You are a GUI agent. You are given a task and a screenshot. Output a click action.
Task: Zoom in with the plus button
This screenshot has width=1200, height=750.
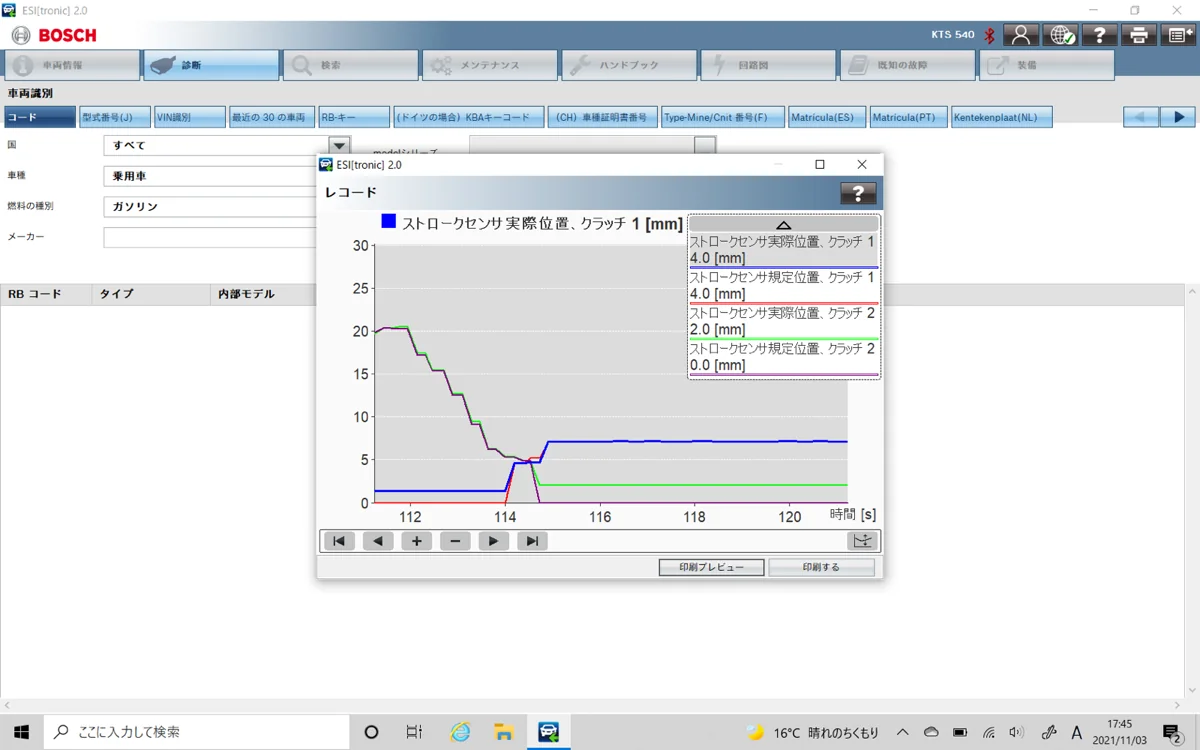(416, 541)
